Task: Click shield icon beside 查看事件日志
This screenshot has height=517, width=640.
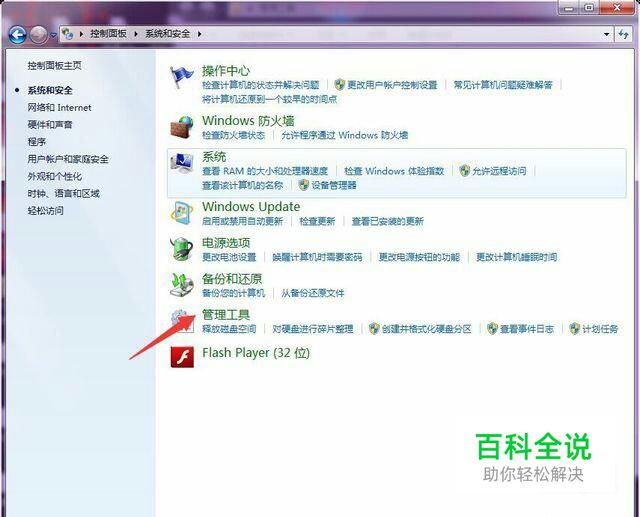Action: [492, 328]
